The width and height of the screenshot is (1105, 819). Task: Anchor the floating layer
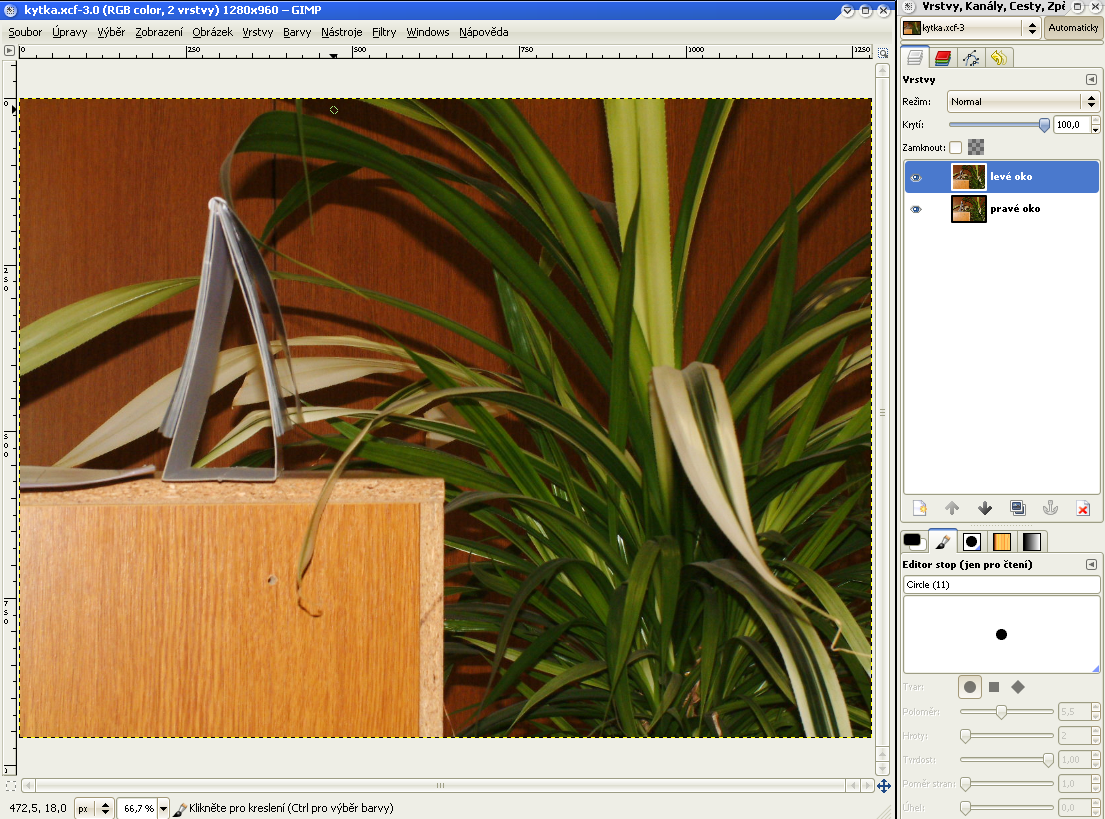[1050, 508]
